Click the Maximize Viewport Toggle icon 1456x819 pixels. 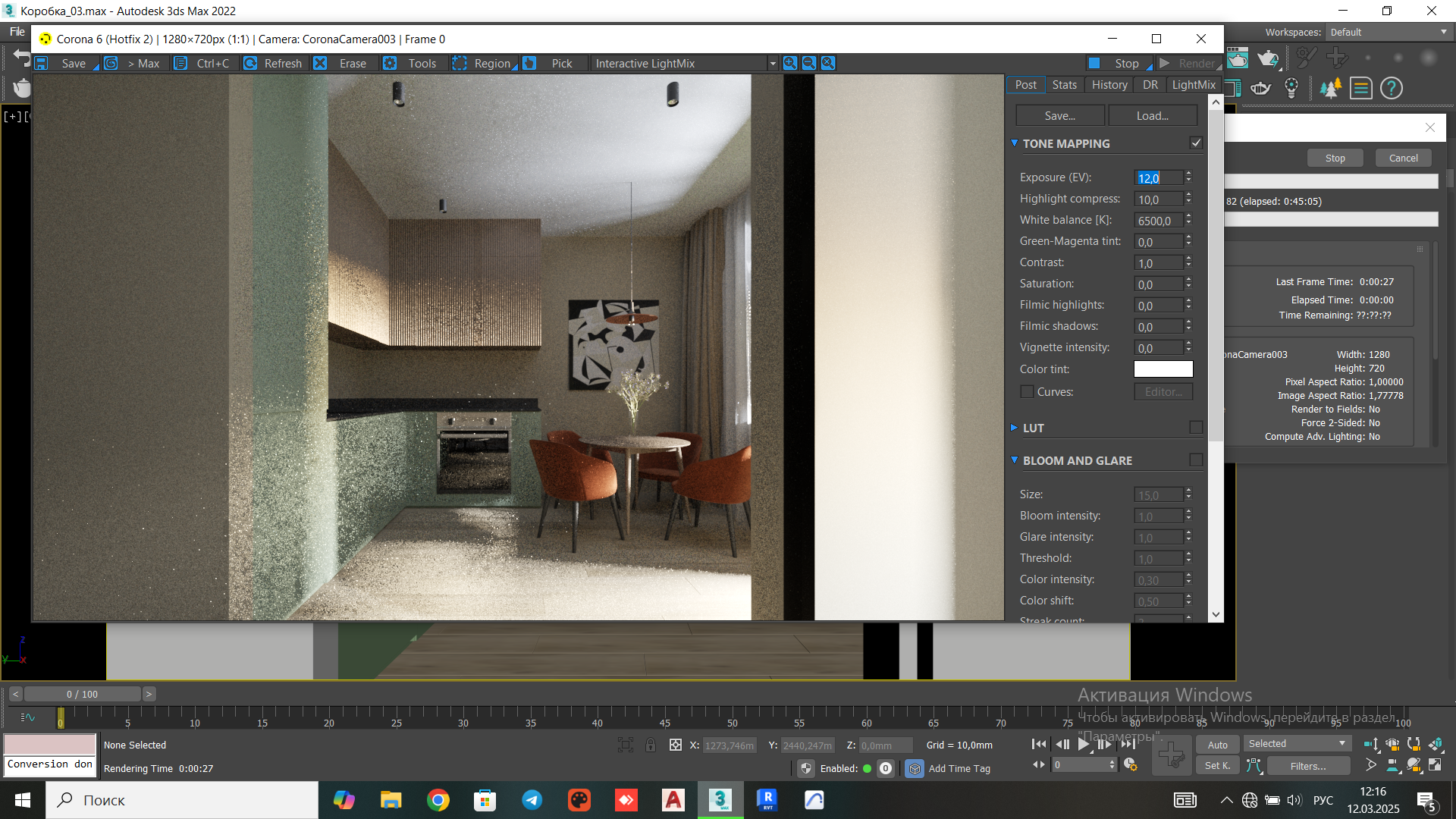(x=1436, y=765)
